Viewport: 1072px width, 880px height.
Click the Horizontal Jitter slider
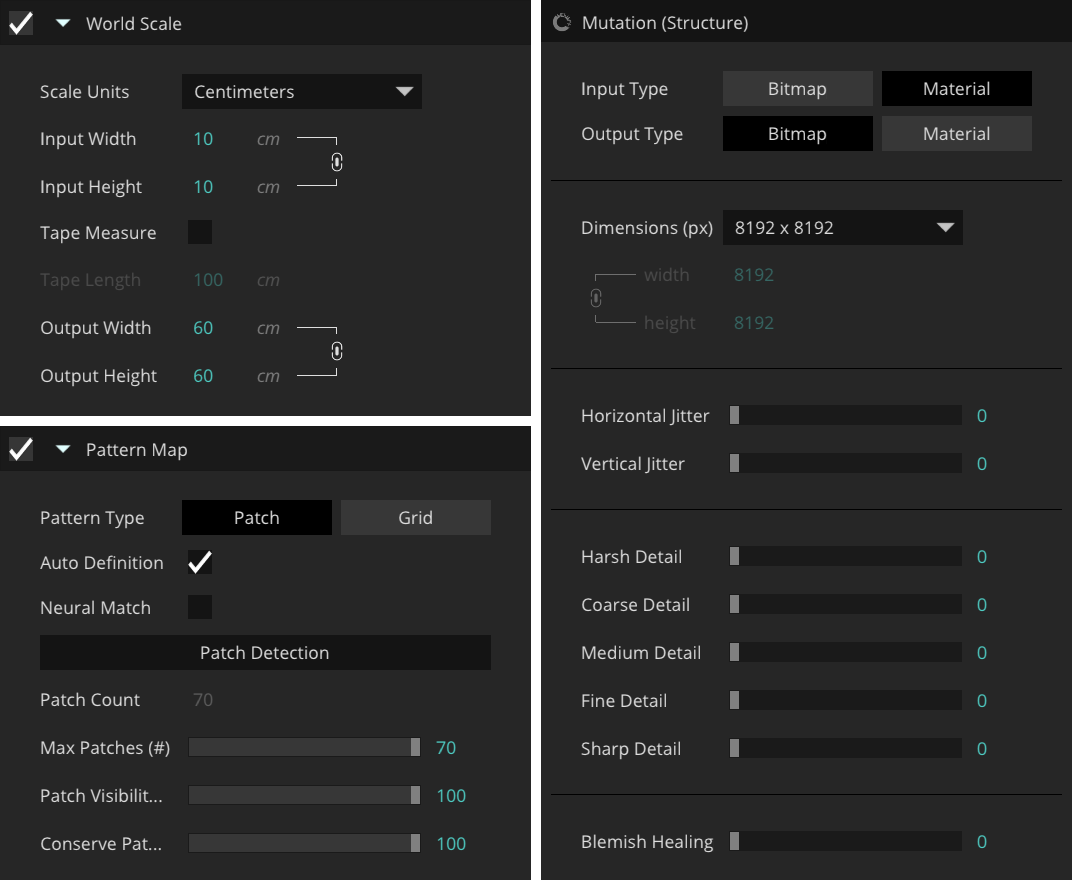(845, 415)
